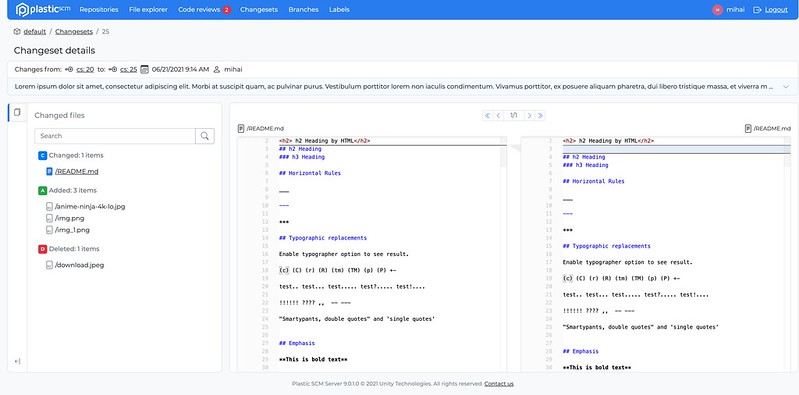Viewport: 799px width, 395px height.
Task: Click right pane '## Typographic replacements' line
Action: coord(606,246)
